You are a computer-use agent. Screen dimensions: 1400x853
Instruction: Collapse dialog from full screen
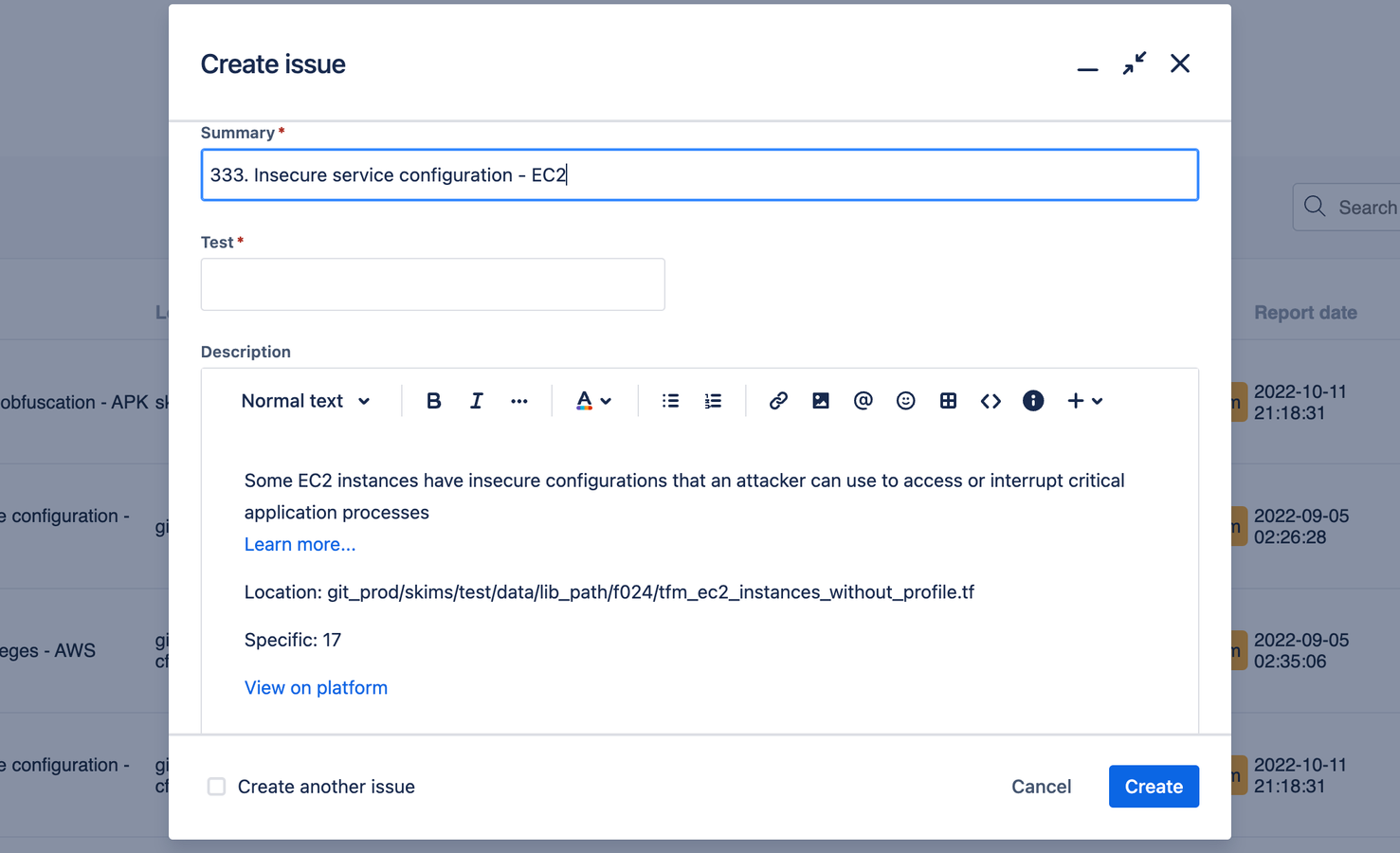[x=1134, y=64]
